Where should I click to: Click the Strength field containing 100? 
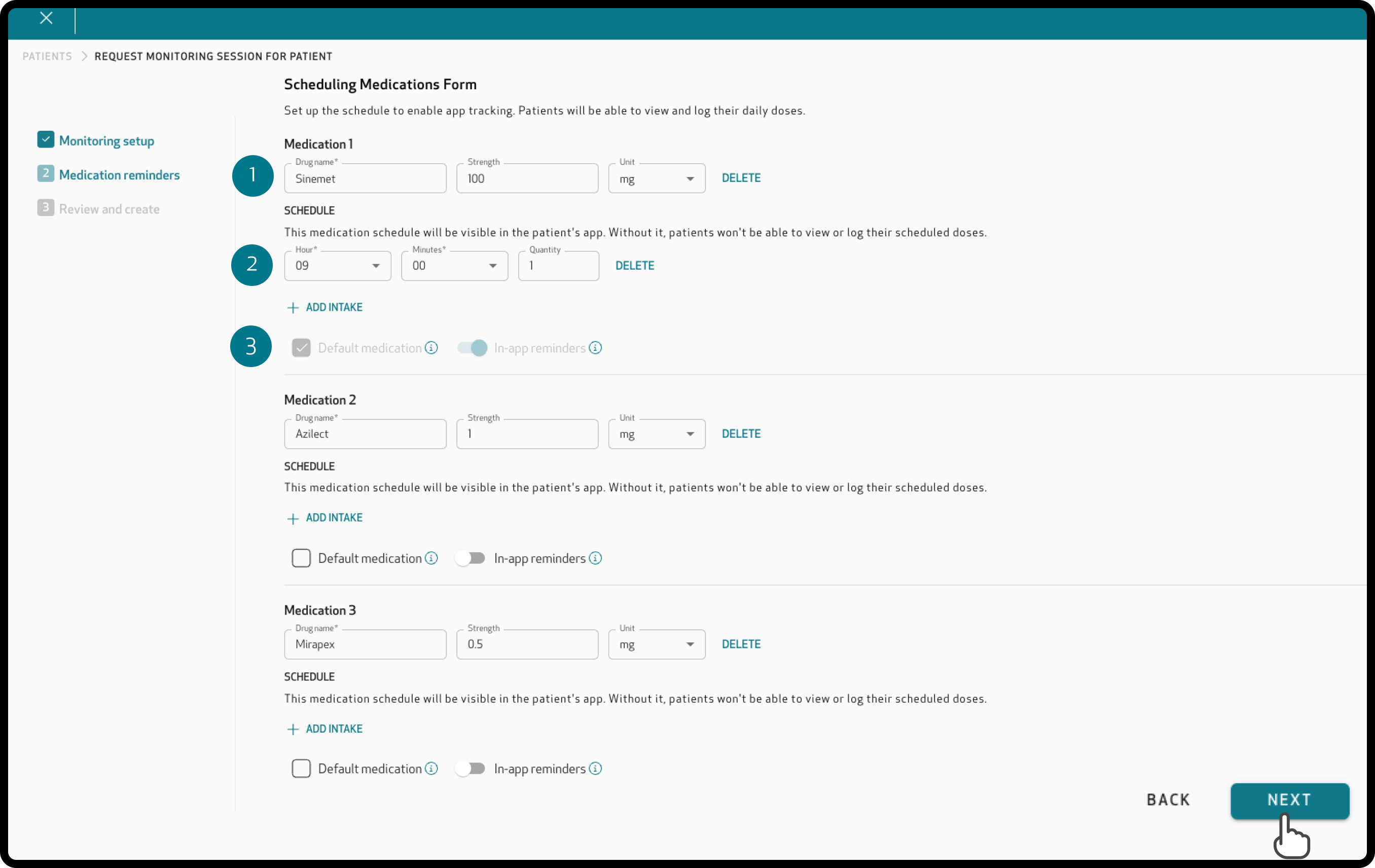[x=527, y=179]
